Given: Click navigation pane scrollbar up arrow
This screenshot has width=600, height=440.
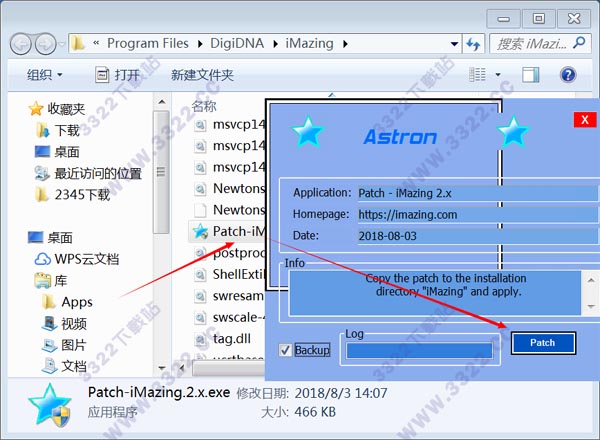Looking at the screenshot, I should click(162, 102).
